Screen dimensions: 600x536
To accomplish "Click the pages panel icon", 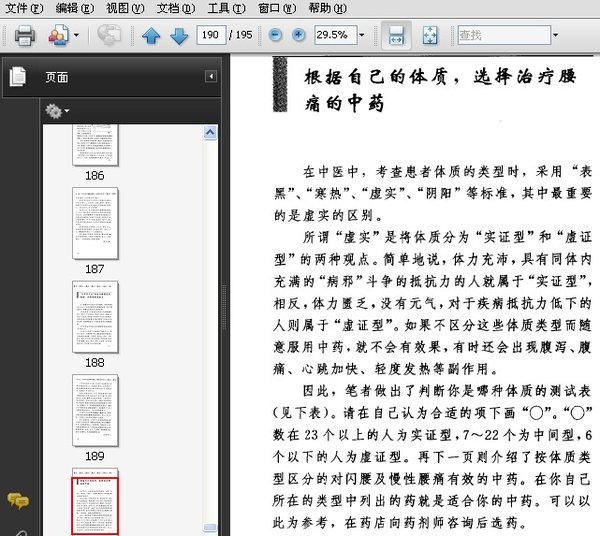I will pyautogui.click(x=18, y=77).
